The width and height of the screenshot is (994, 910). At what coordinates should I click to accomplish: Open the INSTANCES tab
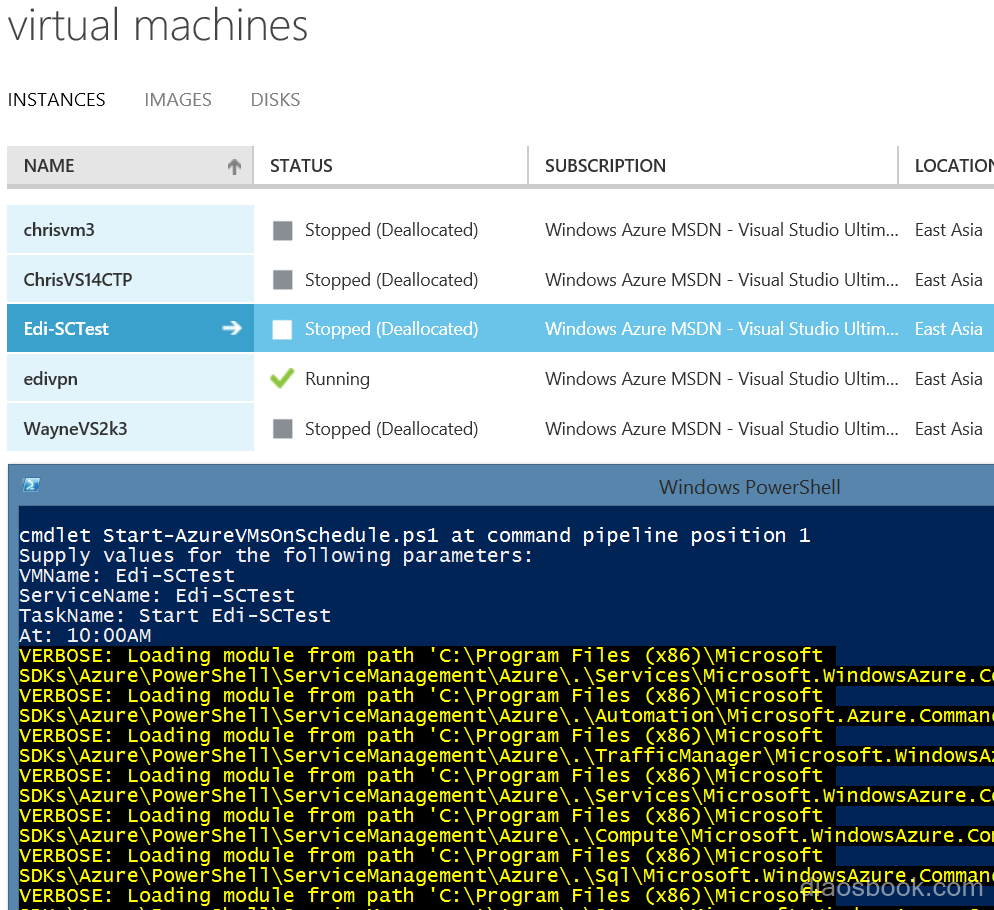tap(56, 100)
